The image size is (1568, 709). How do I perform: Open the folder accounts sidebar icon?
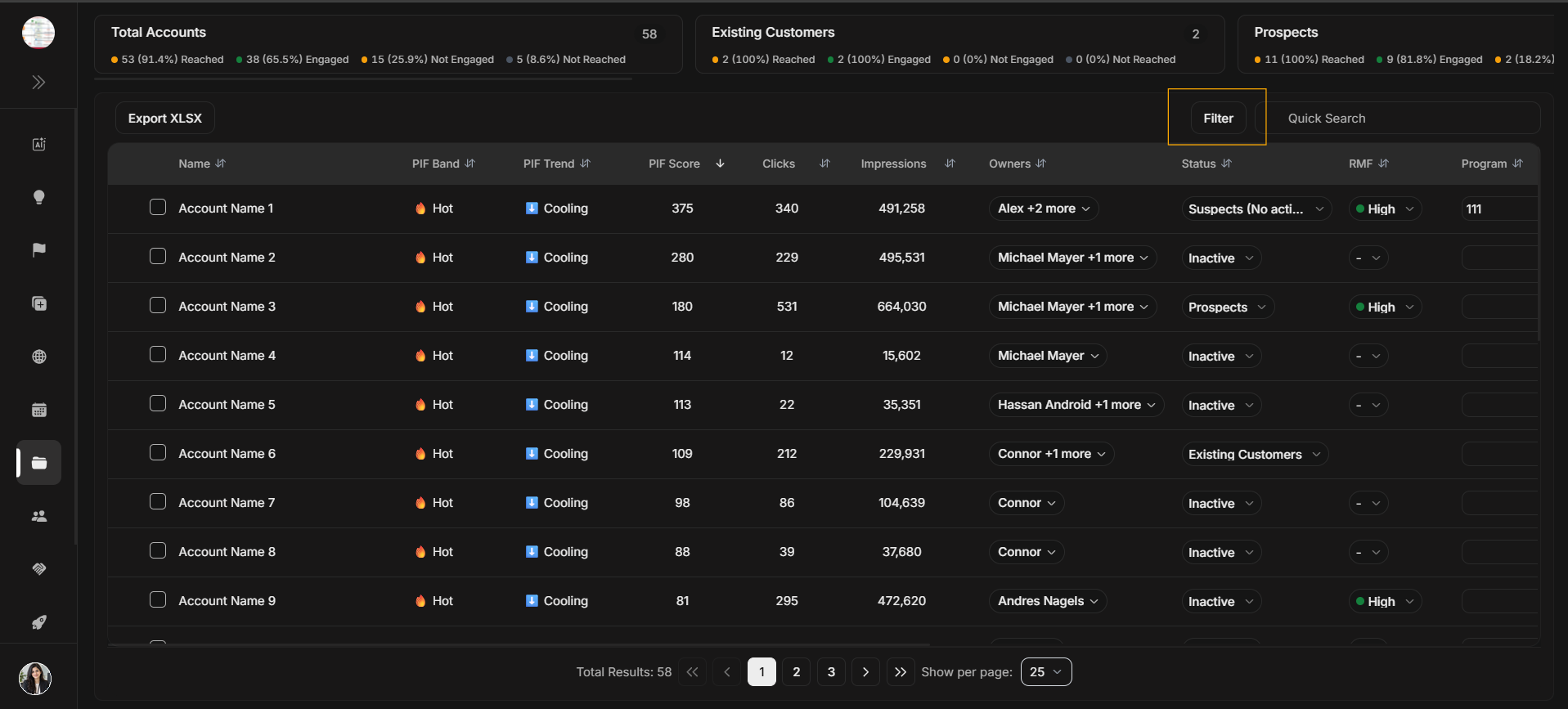point(38,463)
